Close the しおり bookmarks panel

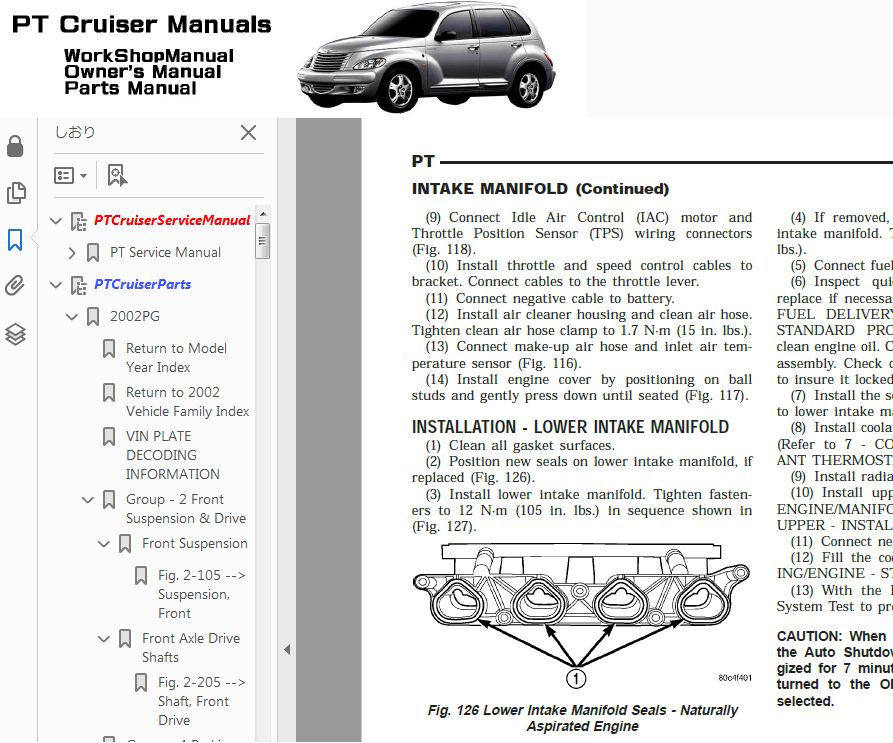click(x=248, y=133)
